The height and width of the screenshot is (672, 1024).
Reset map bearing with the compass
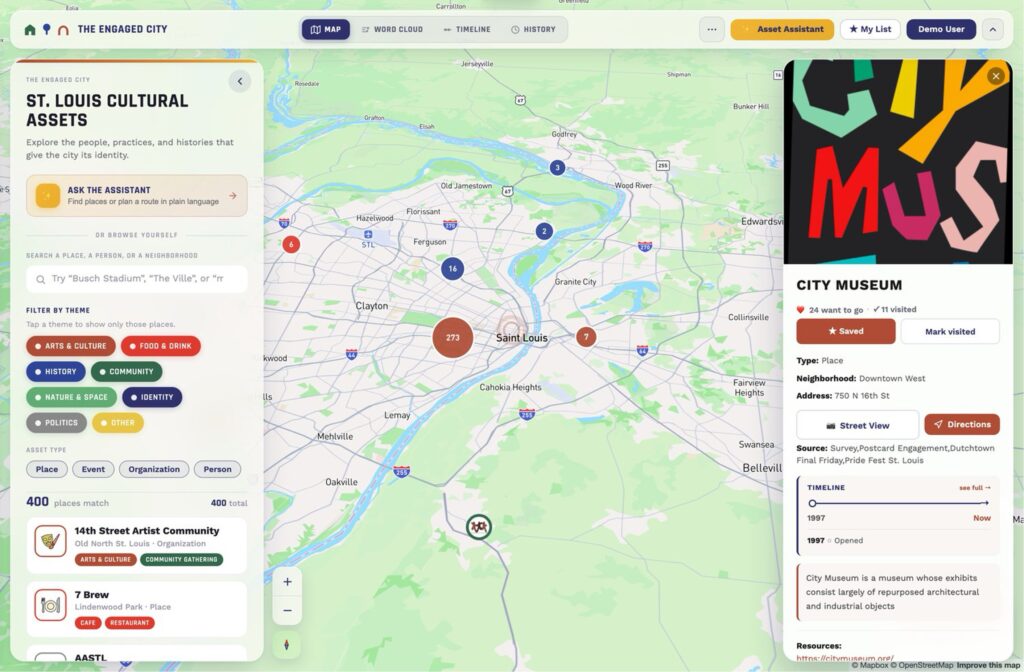[x=287, y=645]
